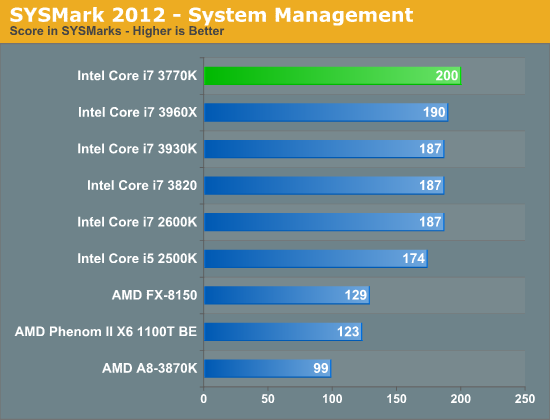550x420 pixels.
Task: Click the x-axis label 100
Action: click(x=332, y=399)
